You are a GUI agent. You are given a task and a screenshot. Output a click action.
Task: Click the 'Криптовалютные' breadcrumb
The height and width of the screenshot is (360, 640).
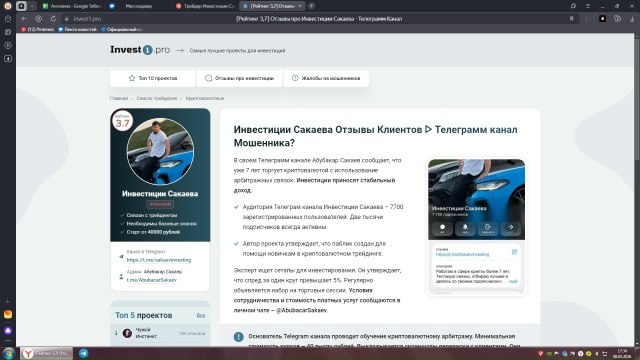tap(205, 98)
